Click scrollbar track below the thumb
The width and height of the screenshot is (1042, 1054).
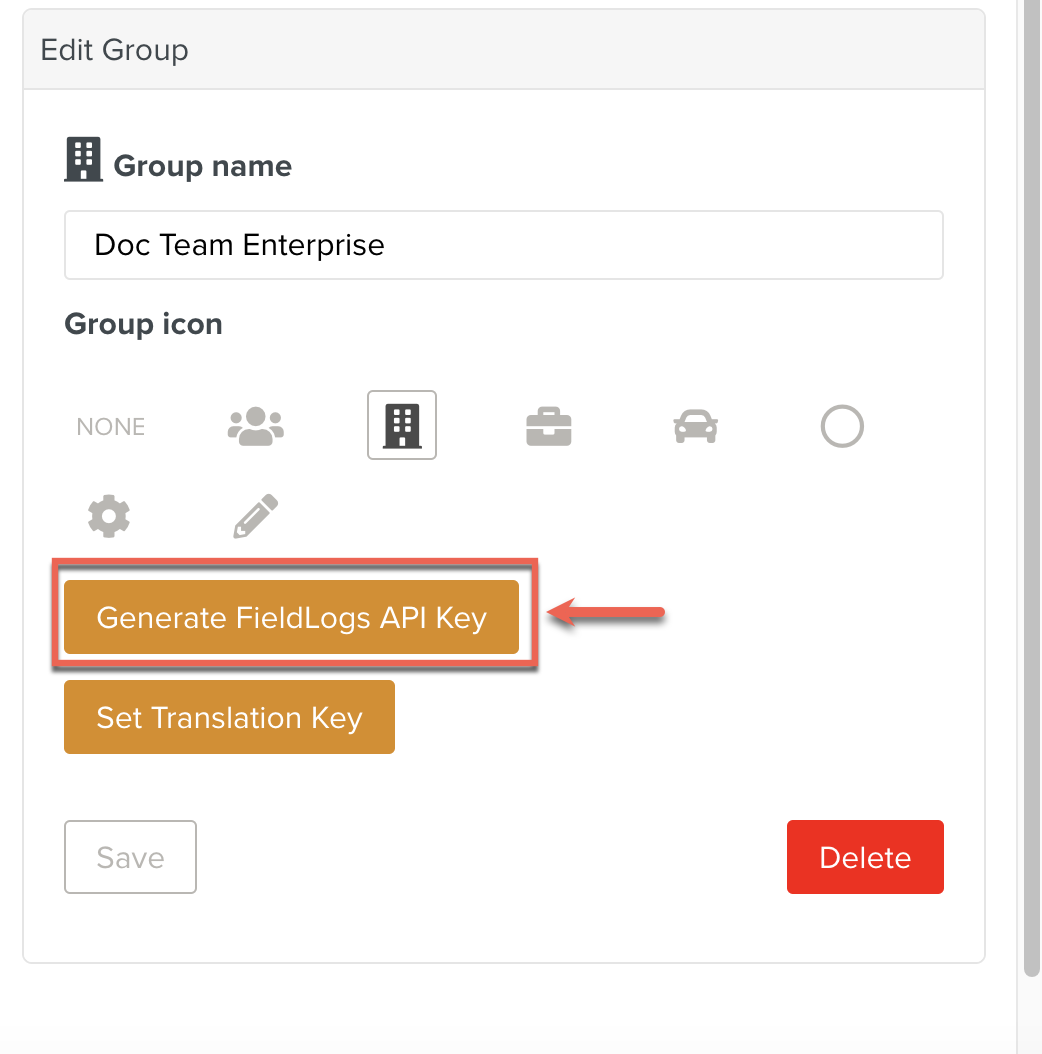pos(1032,1015)
